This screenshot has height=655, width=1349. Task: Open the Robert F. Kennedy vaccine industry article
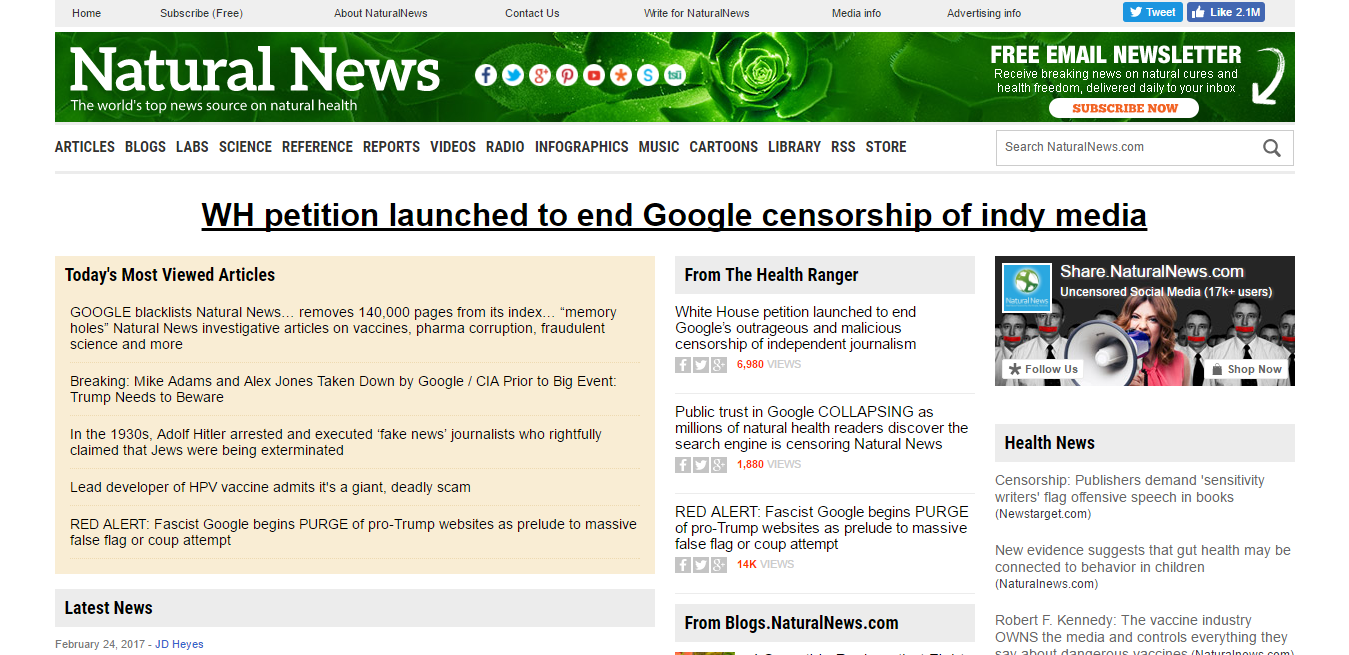click(x=1141, y=636)
